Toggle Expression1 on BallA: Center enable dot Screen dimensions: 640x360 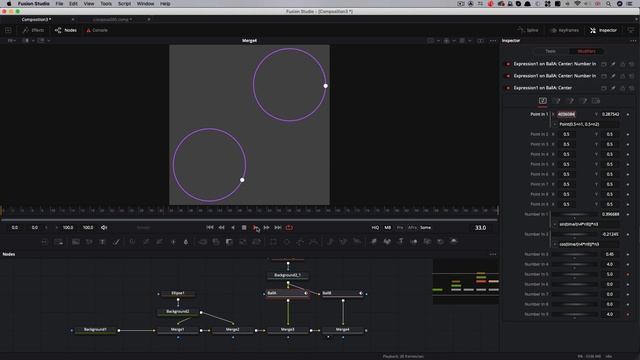point(508,88)
